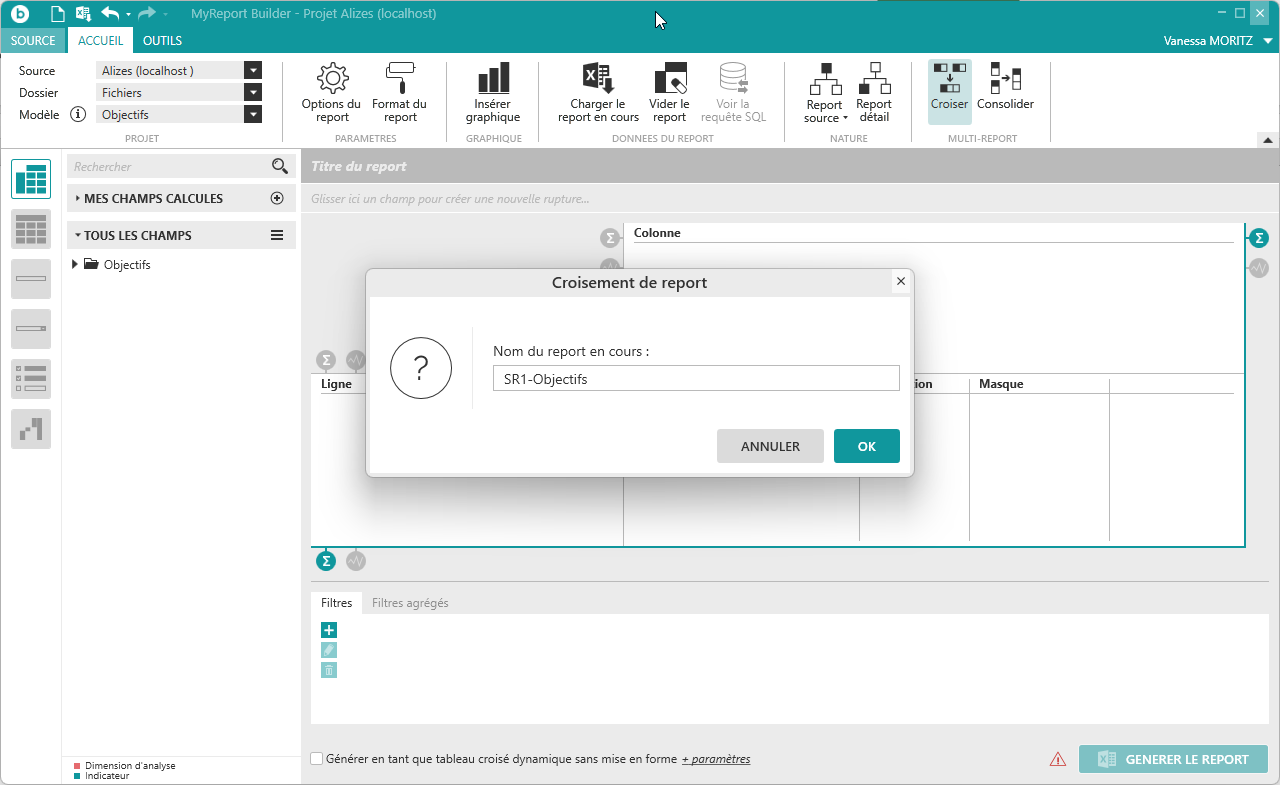Add a new calculated field
Viewport: 1280px width, 785px height.
pyautogui.click(x=278, y=199)
